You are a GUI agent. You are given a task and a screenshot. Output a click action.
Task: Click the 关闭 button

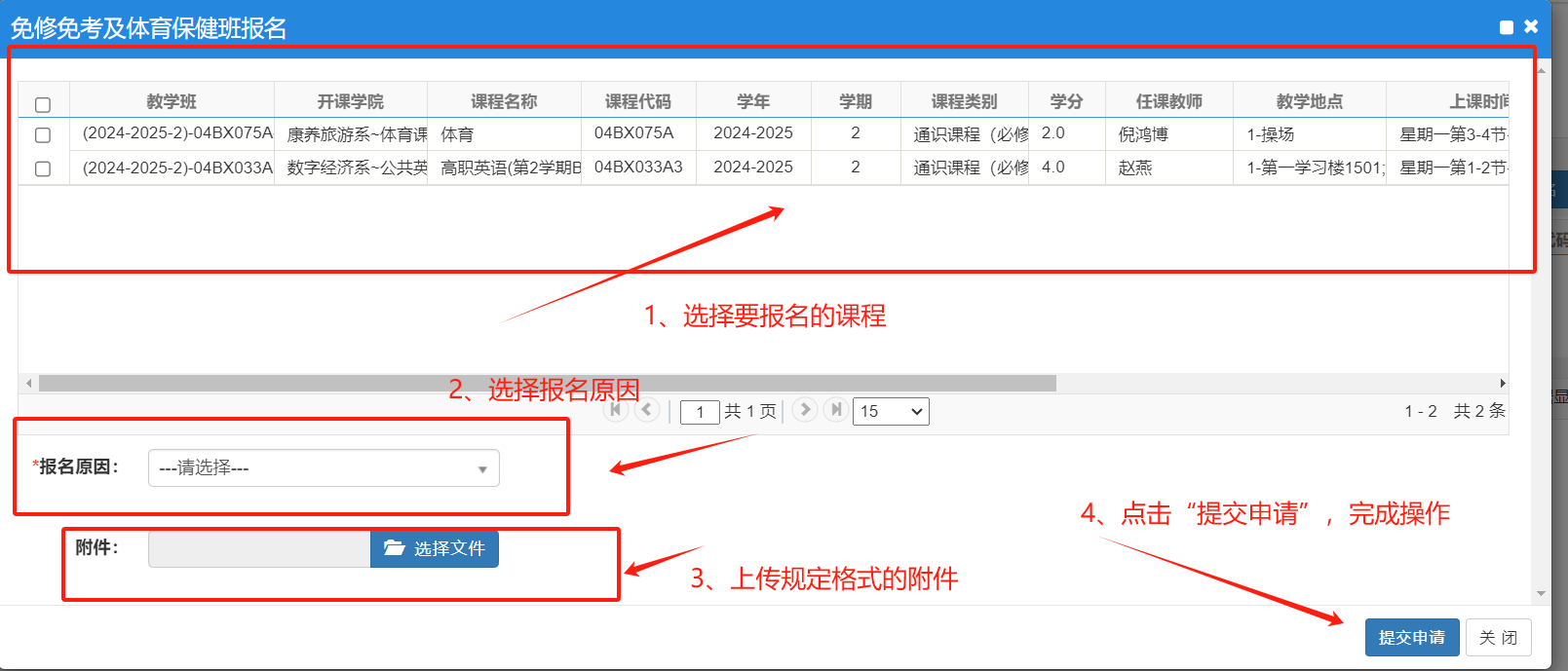[x=1498, y=638]
